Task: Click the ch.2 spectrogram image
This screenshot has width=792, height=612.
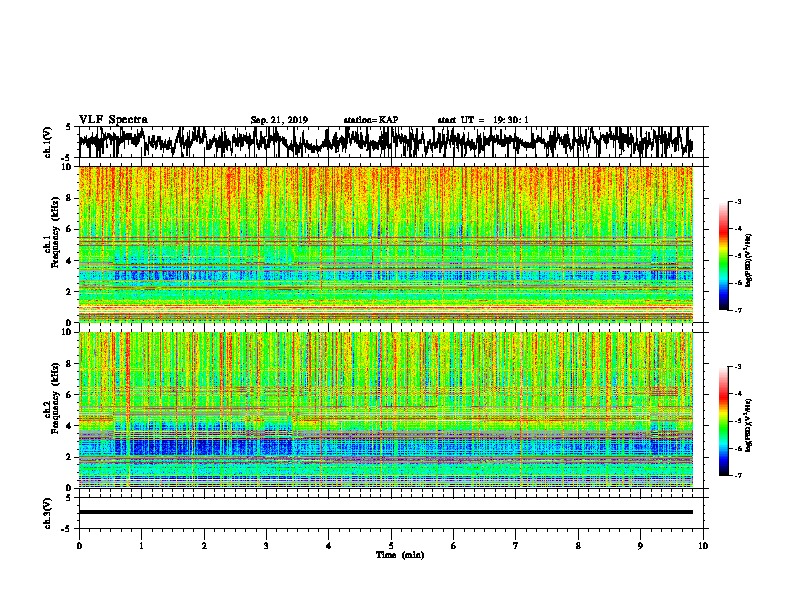Action: coord(385,410)
